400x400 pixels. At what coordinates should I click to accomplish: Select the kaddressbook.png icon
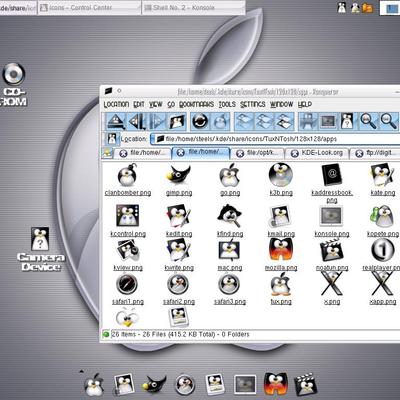(x=332, y=175)
